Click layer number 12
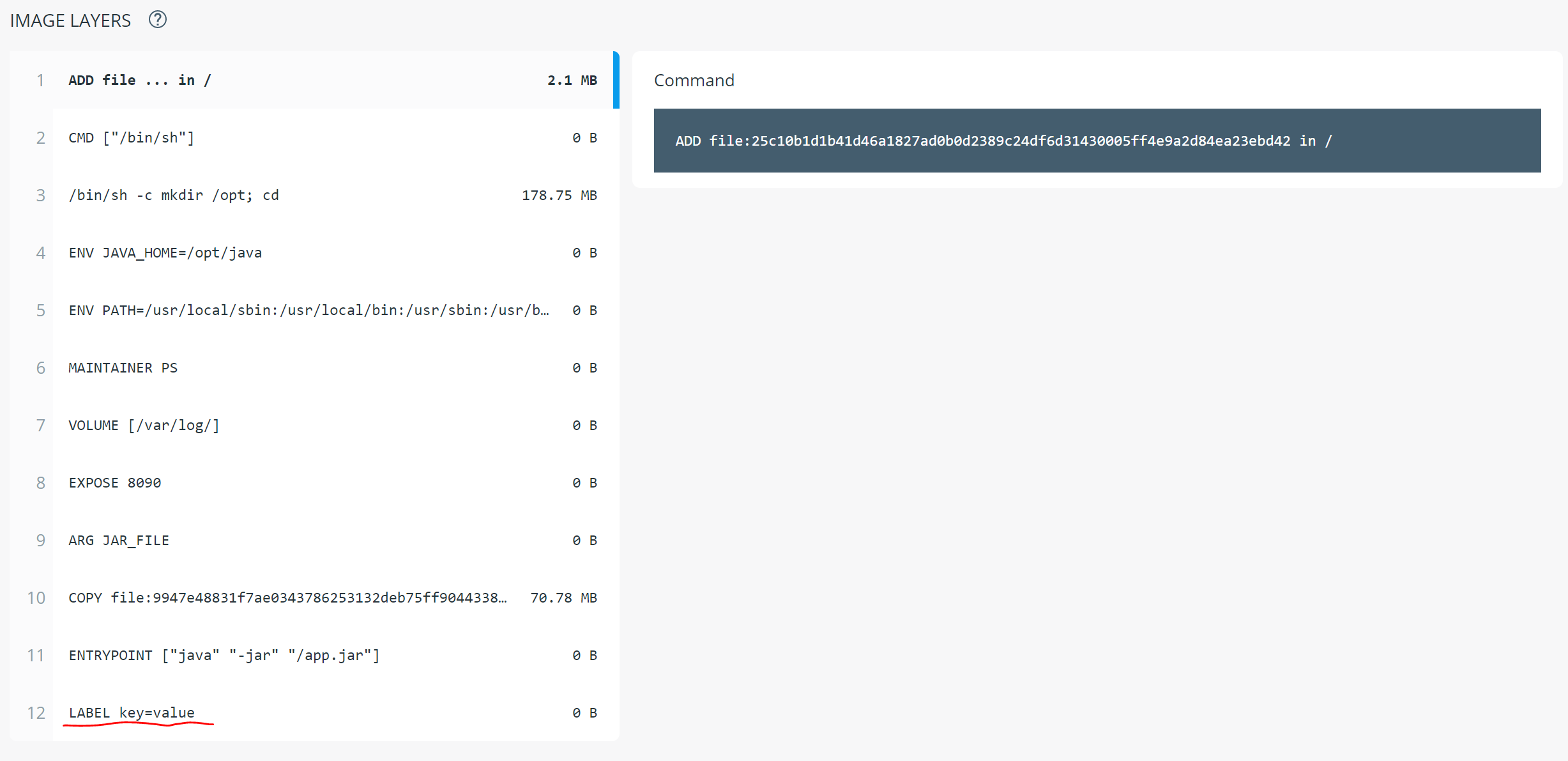 click(36, 713)
